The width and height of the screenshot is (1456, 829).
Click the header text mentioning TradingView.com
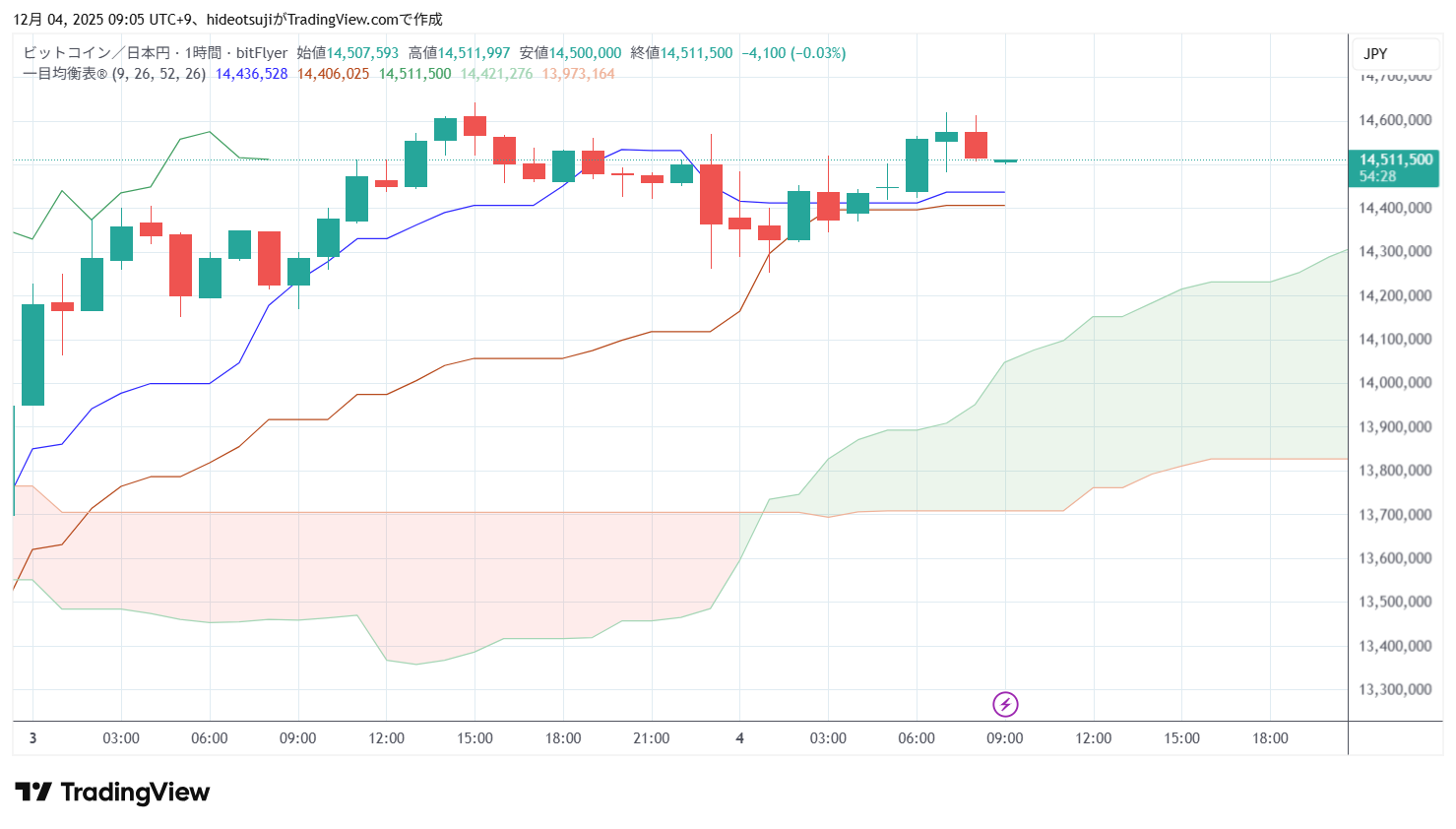click(x=227, y=19)
